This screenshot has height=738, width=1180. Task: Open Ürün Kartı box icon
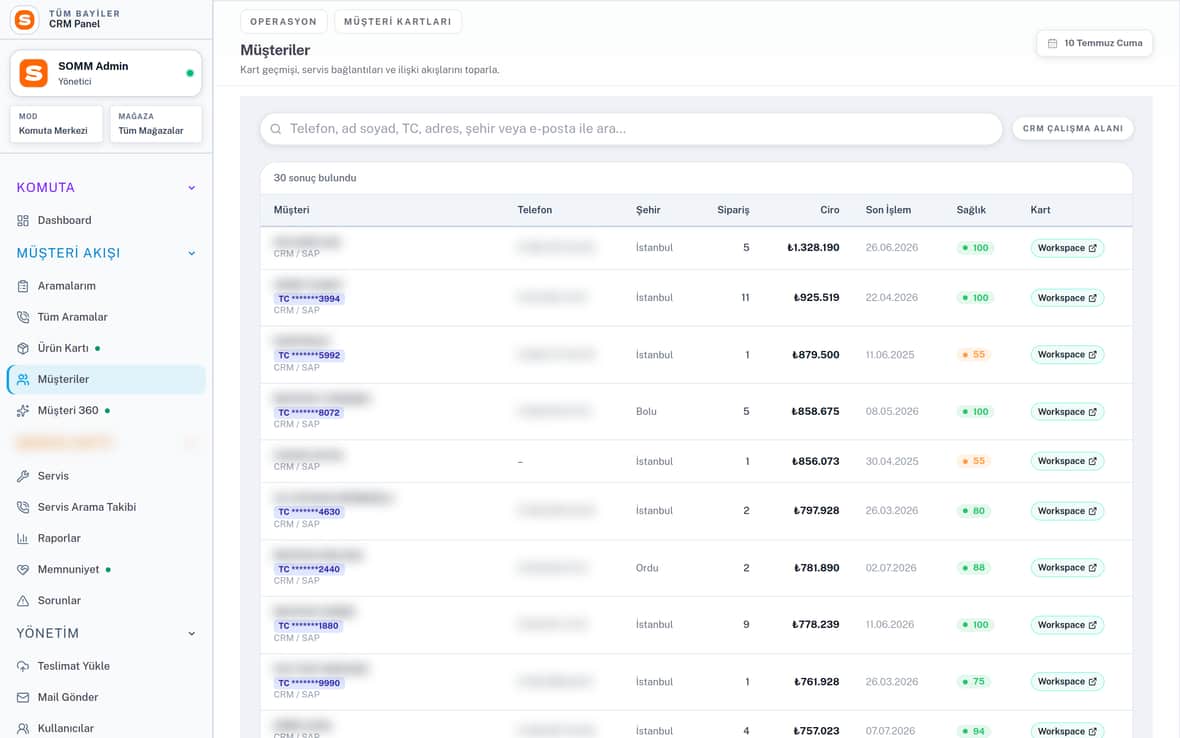pos(23,348)
